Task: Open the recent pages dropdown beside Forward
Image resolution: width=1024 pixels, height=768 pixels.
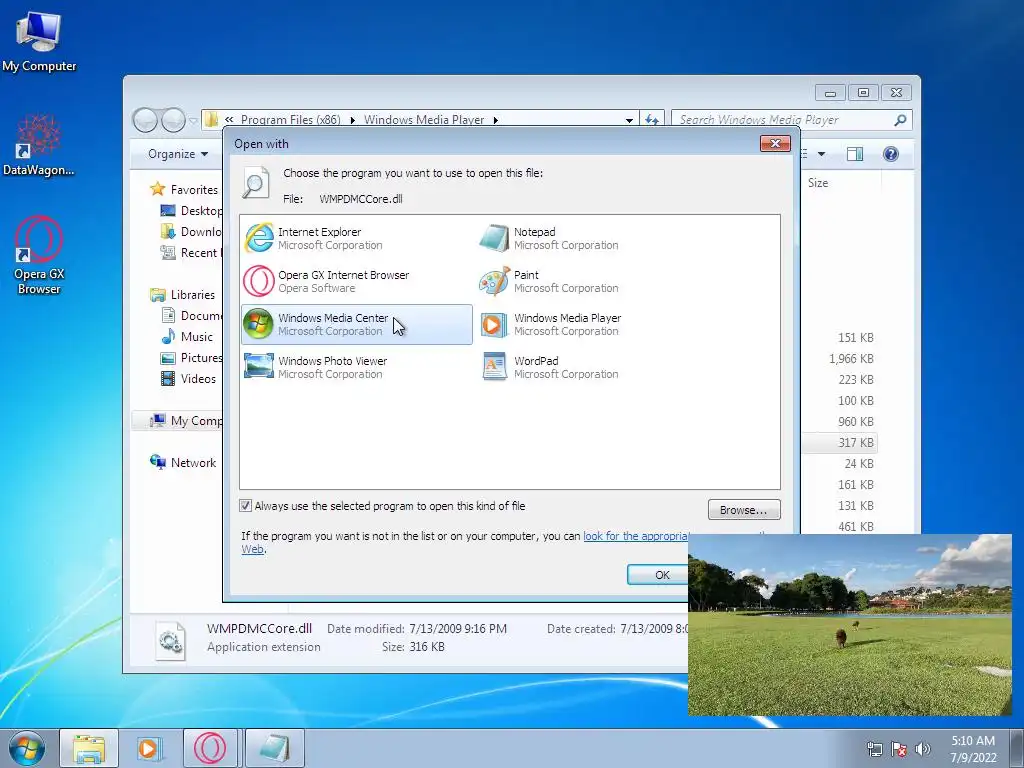Action: [193, 120]
